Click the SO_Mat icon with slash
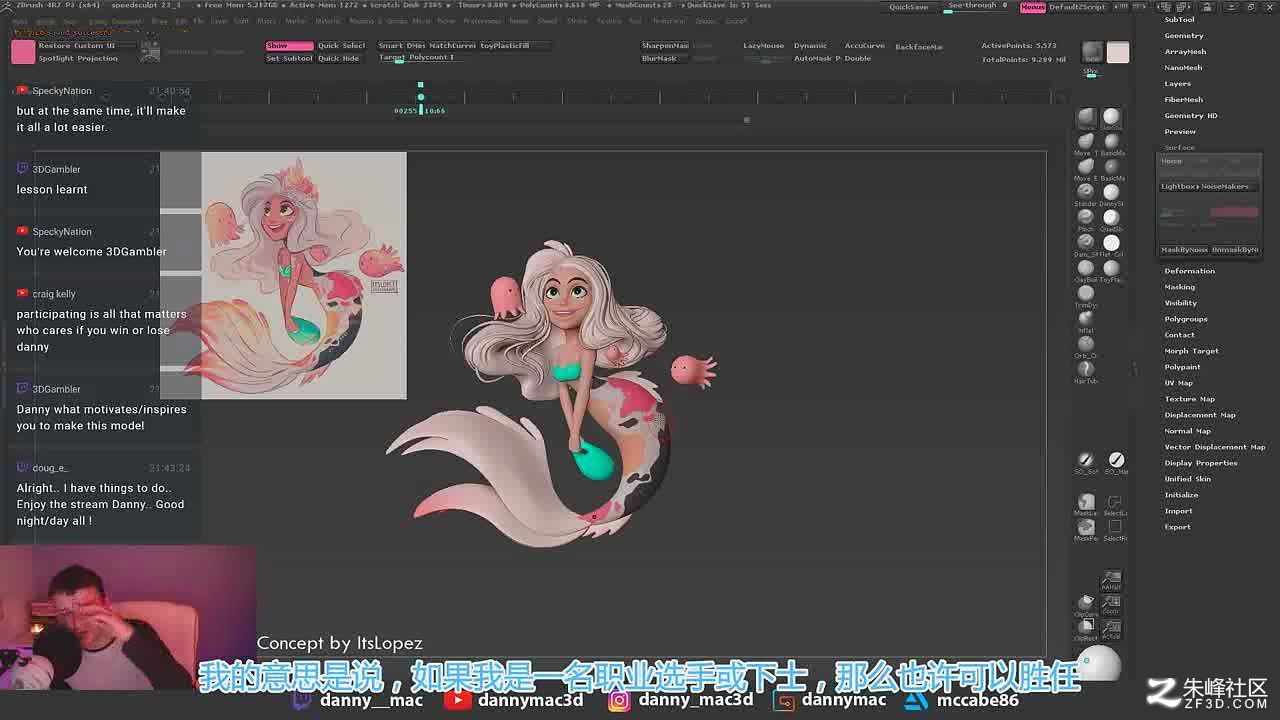Viewport: 1280px width, 720px height. tap(1116, 460)
